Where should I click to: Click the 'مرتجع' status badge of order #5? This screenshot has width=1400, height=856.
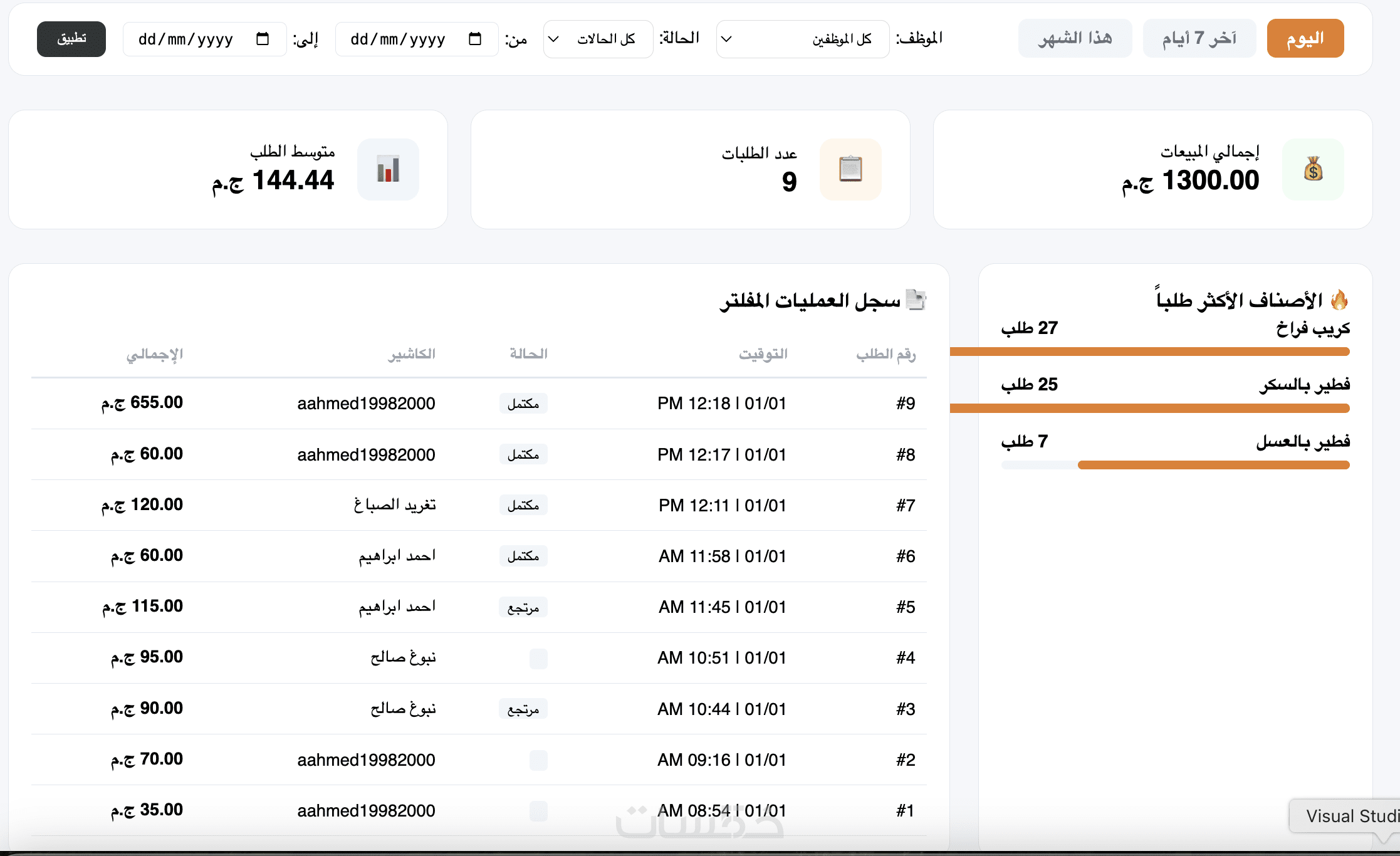pyautogui.click(x=523, y=607)
